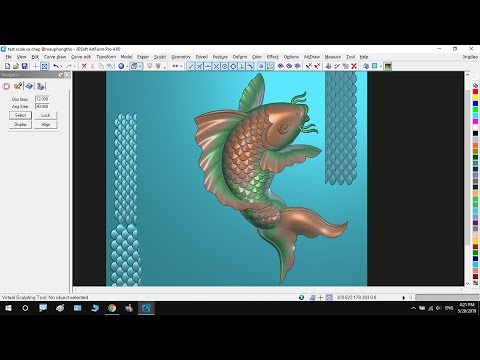Click the diagonal line snap icon
This screenshot has width=480, height=360.
(191, 66)
